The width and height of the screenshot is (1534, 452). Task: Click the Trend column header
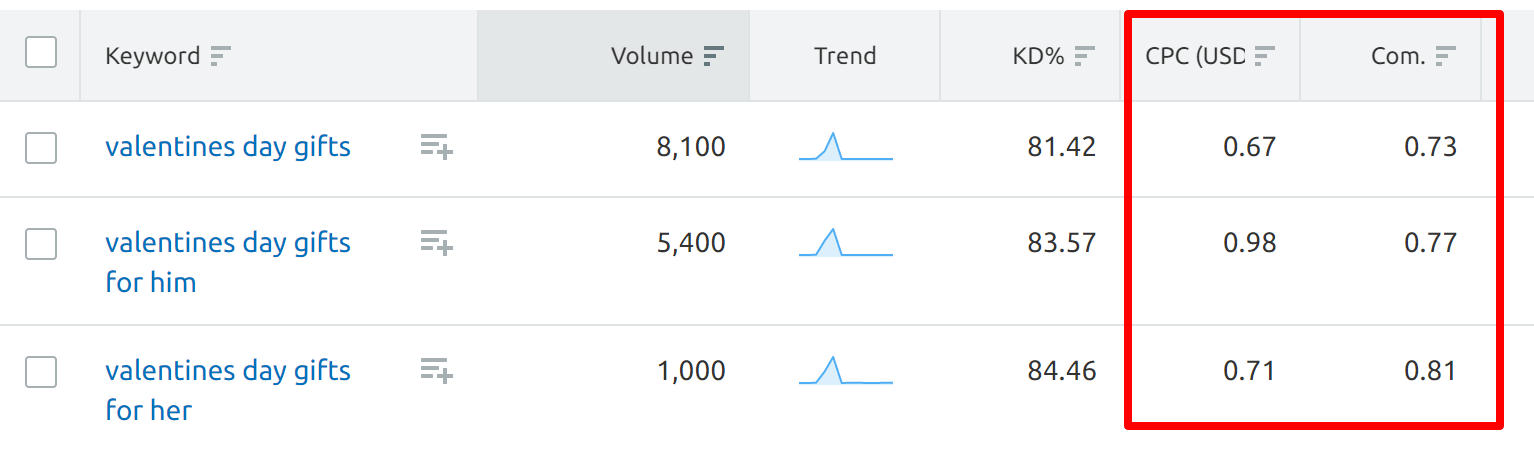845,56
